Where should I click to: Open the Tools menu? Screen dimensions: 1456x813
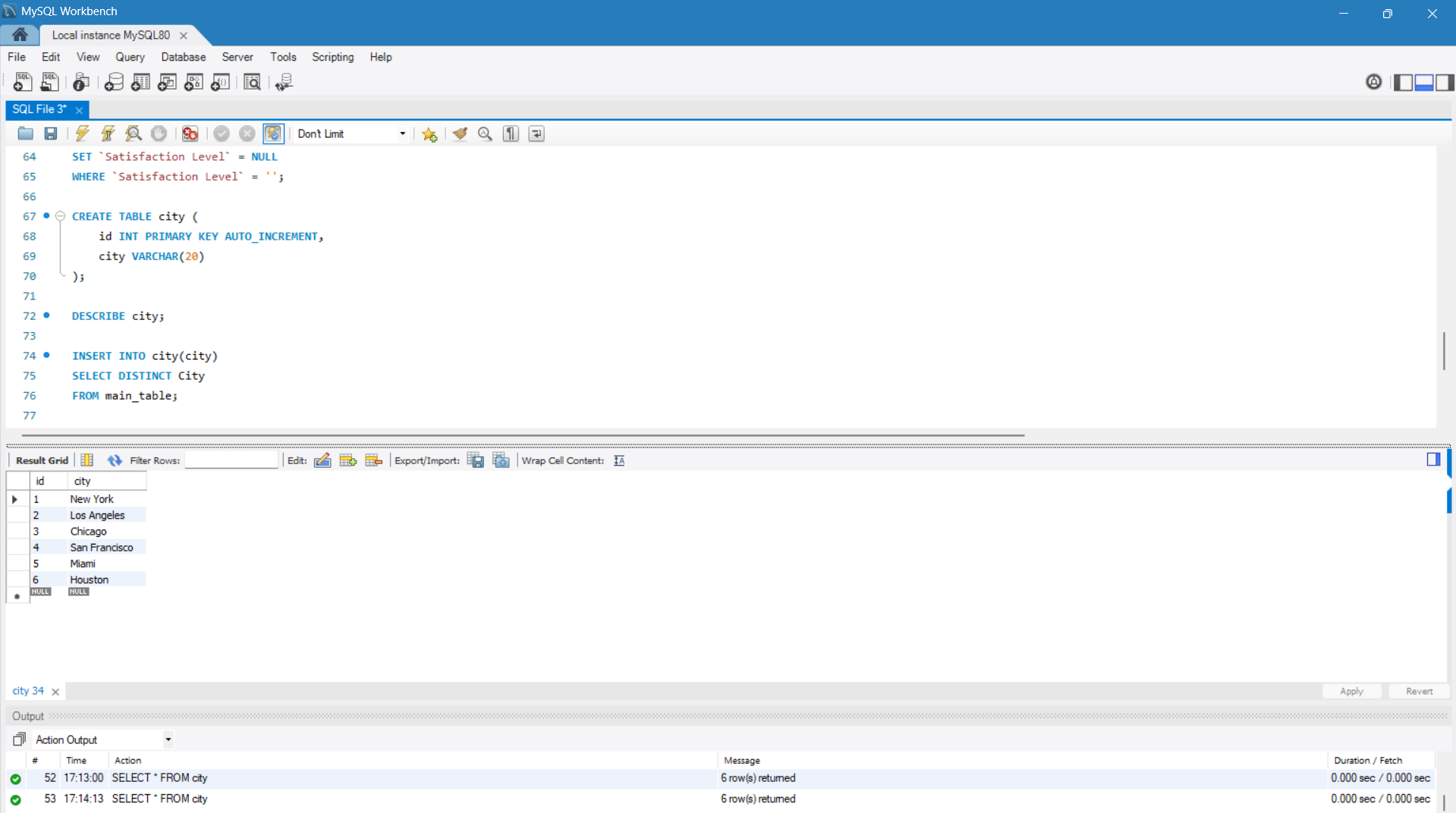pyautogui.click(x=283, y=57)
